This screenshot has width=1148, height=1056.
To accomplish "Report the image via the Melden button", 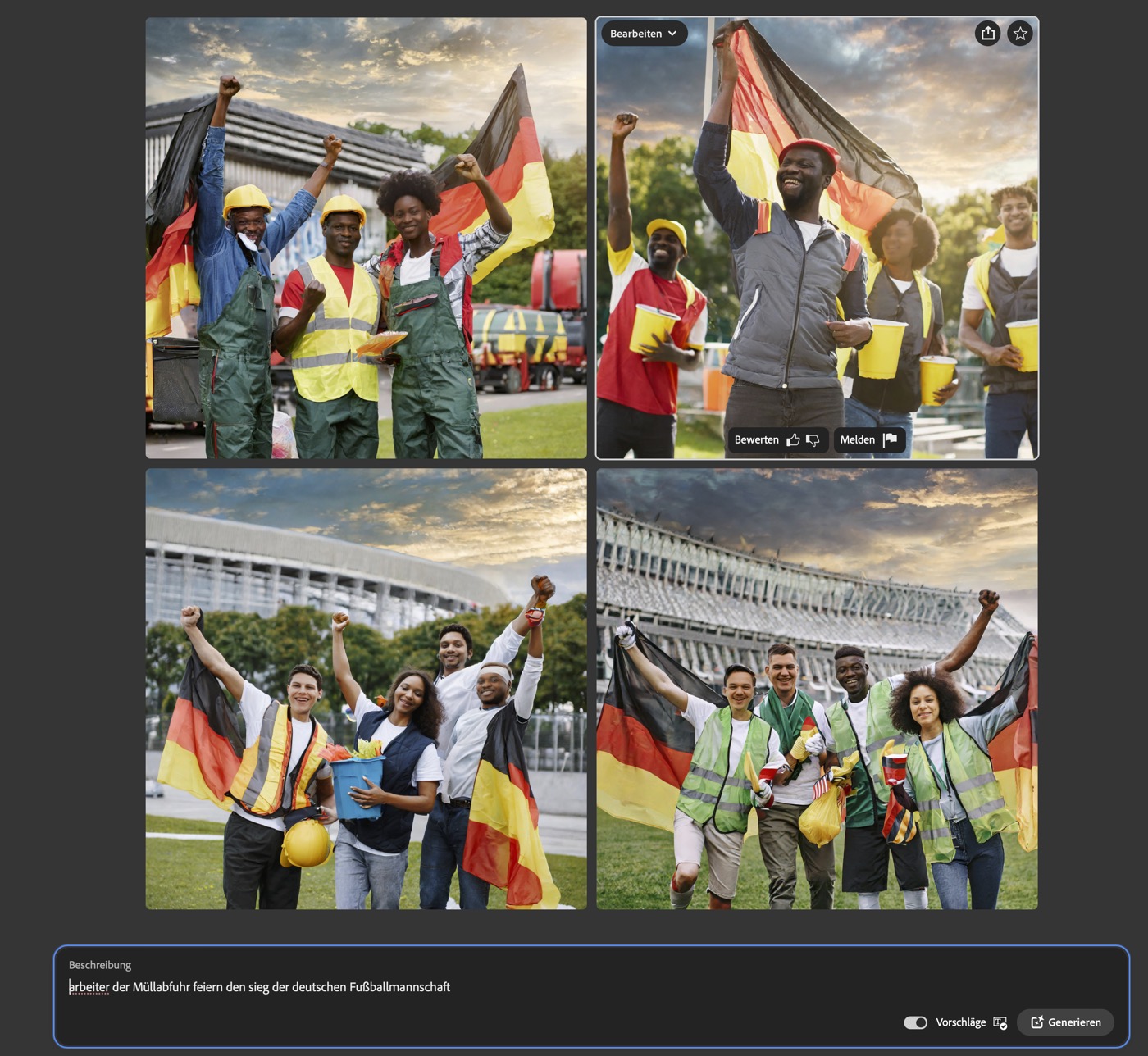I will point(869,440).
